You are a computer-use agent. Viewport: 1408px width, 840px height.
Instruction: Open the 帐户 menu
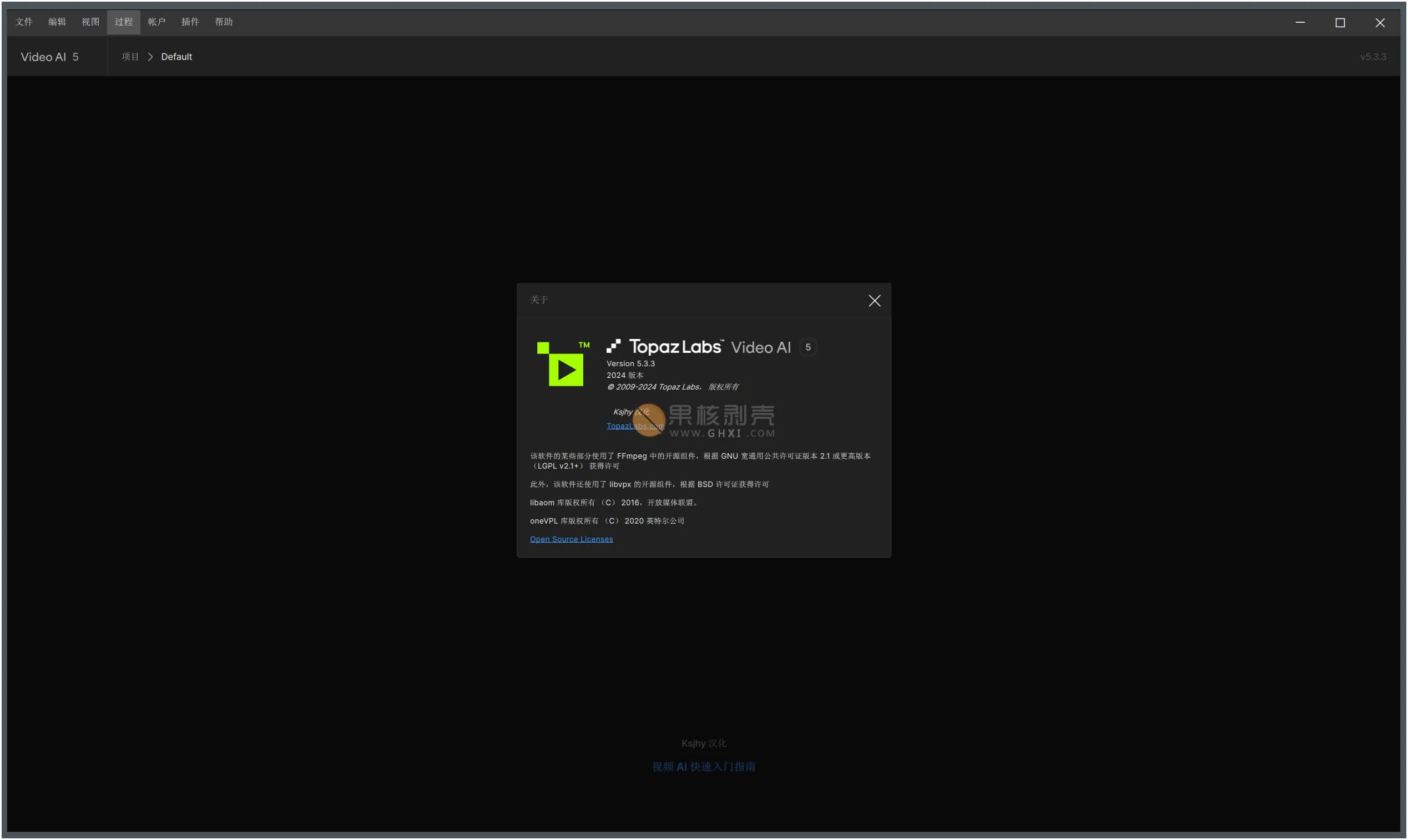pyautogui.click(x=157, y=22)
